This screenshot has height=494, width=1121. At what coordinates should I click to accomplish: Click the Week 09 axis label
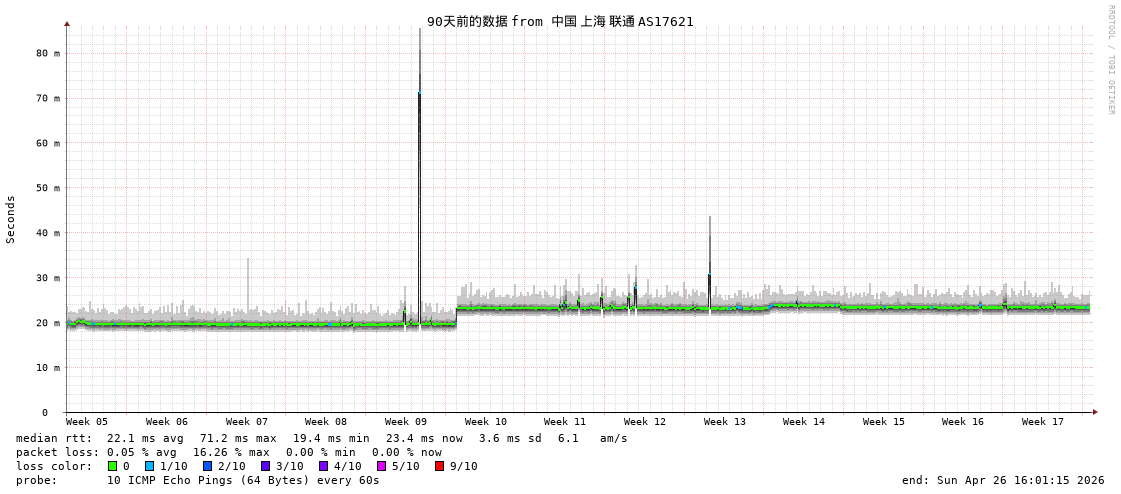405,422
